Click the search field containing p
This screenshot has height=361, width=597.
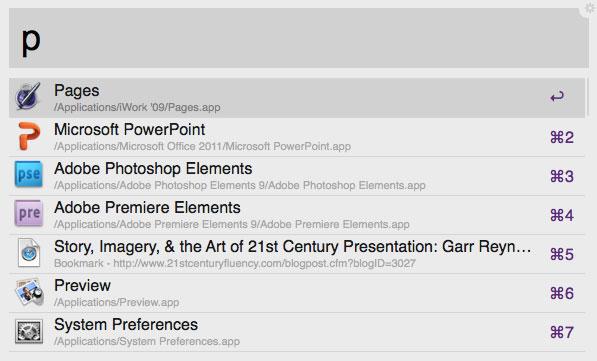coord(299,38)
